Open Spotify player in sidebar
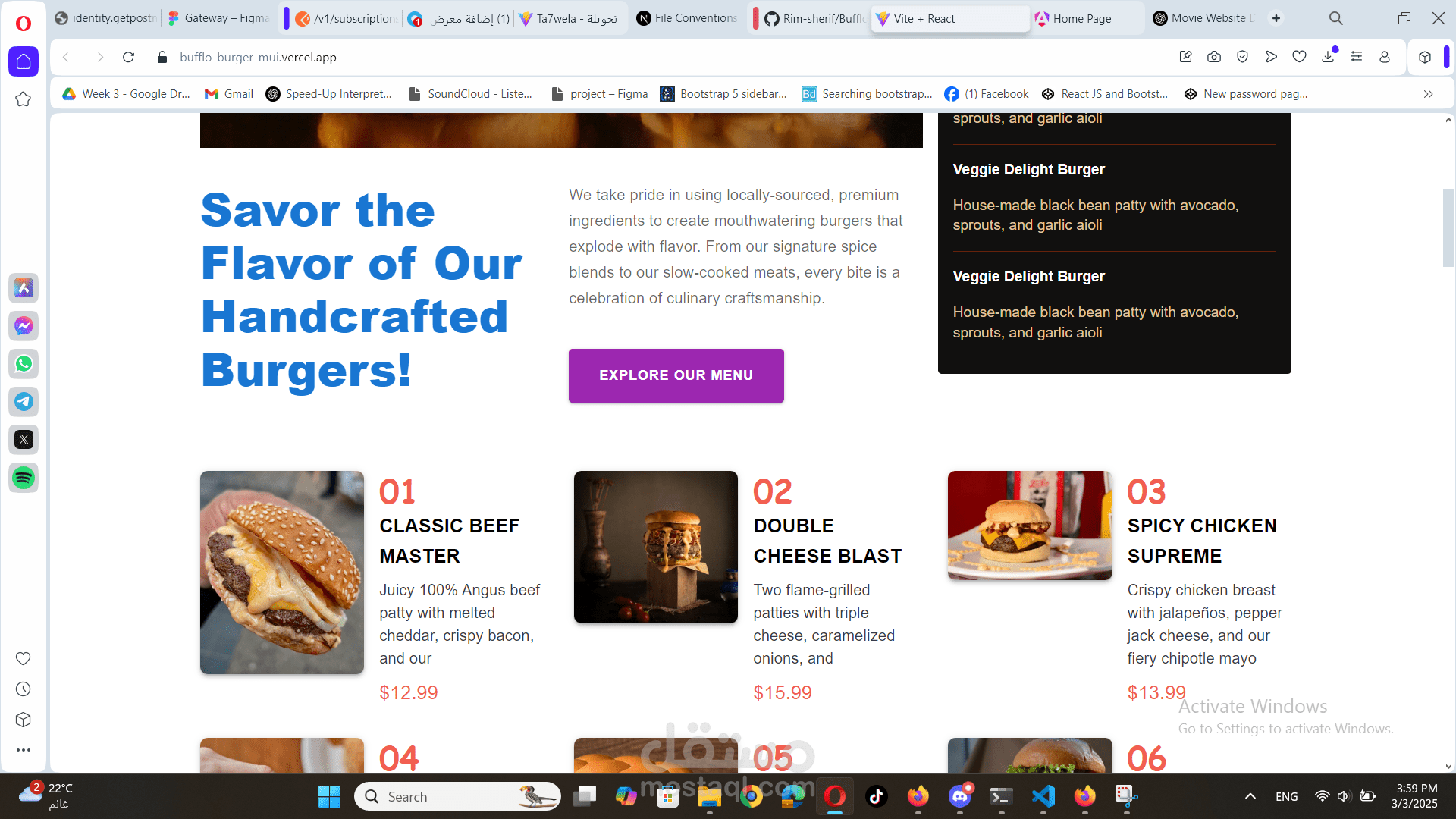The height and width of the screenshot is (819, 1456). (x=24, y=478)
